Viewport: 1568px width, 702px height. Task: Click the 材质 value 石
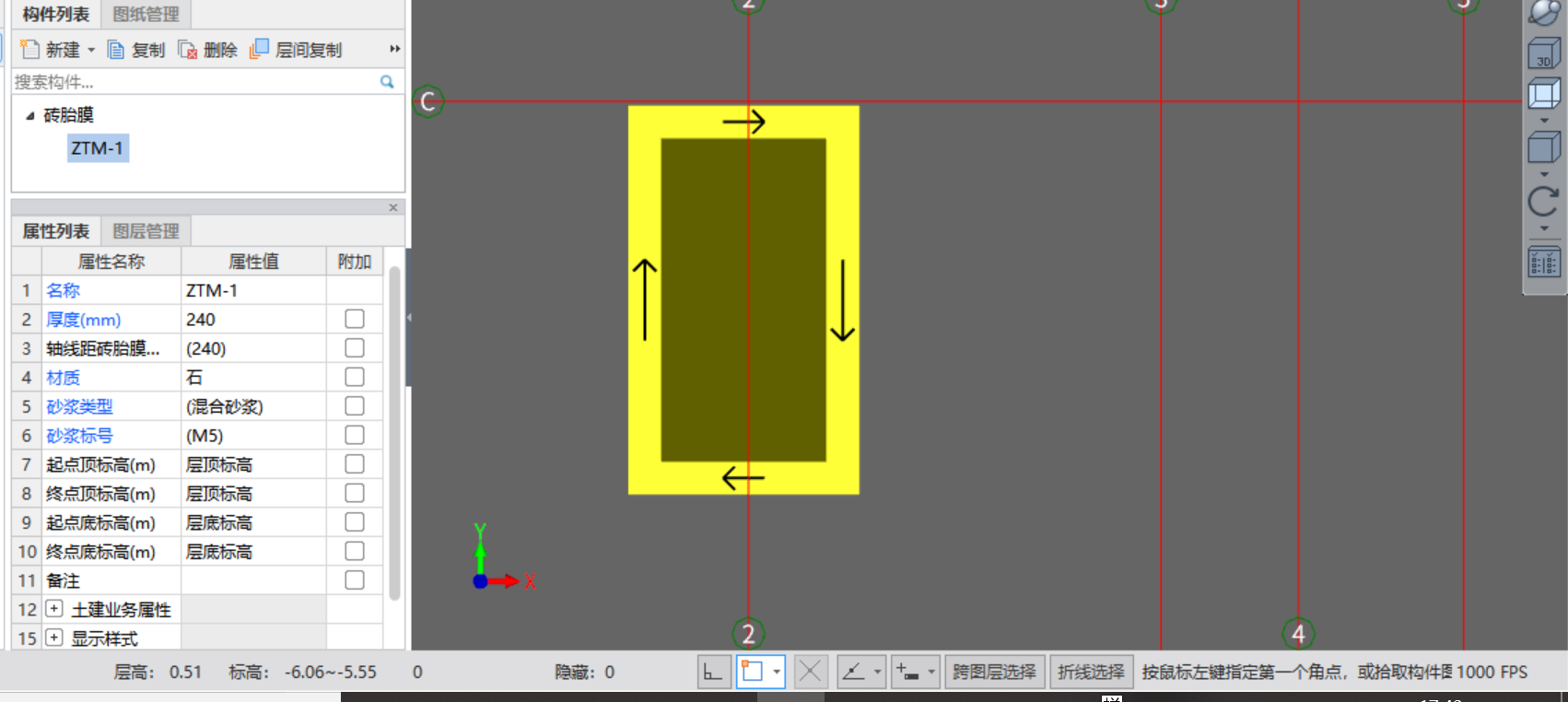[x=253, y=377]
